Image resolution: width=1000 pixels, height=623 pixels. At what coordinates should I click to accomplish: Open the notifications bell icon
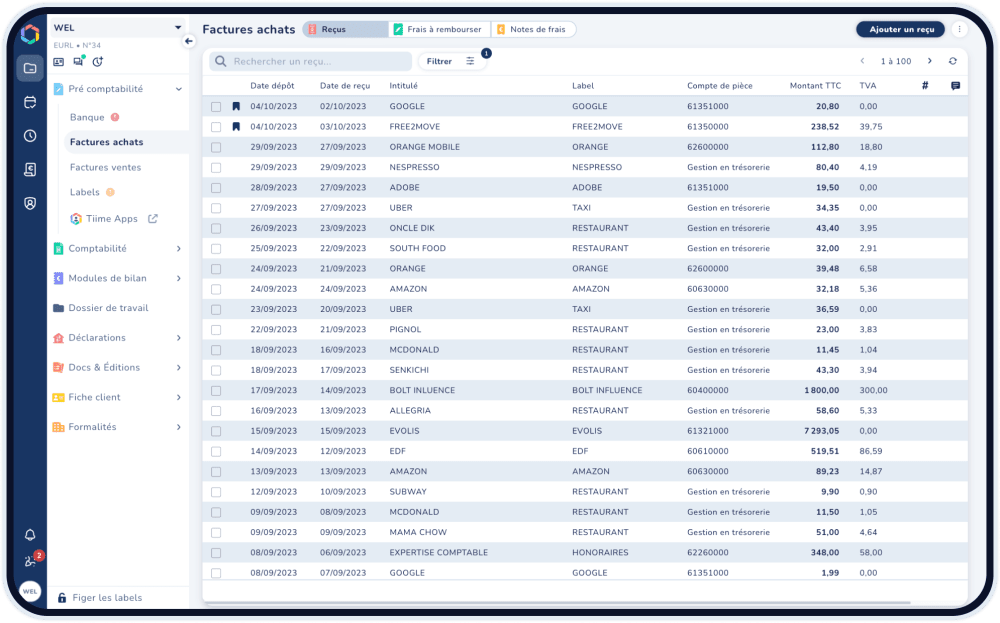pos(30,535)
